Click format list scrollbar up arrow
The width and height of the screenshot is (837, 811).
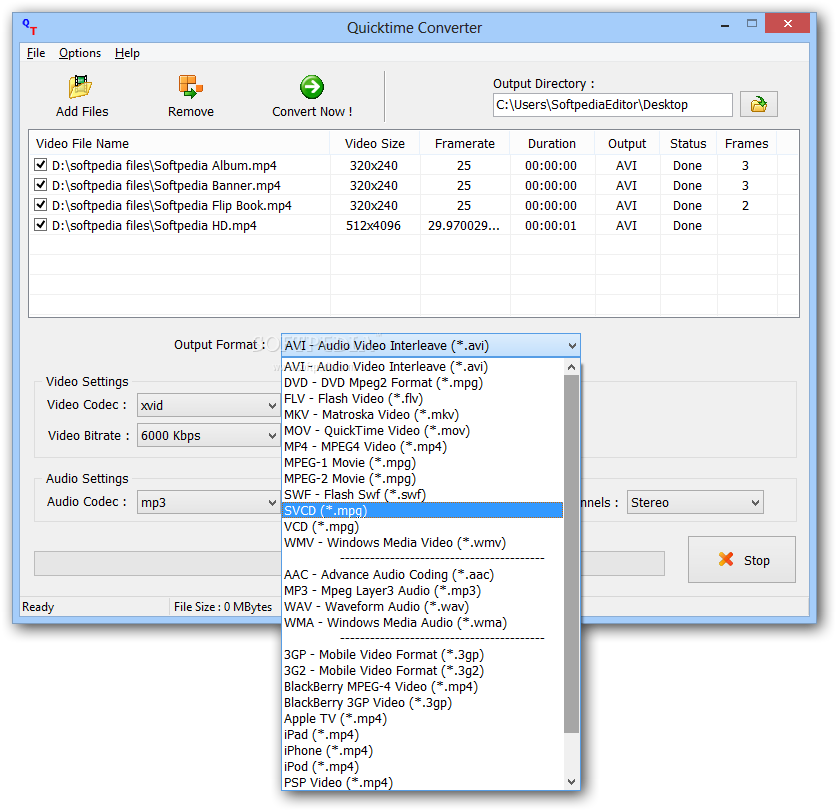pos(571,367)
